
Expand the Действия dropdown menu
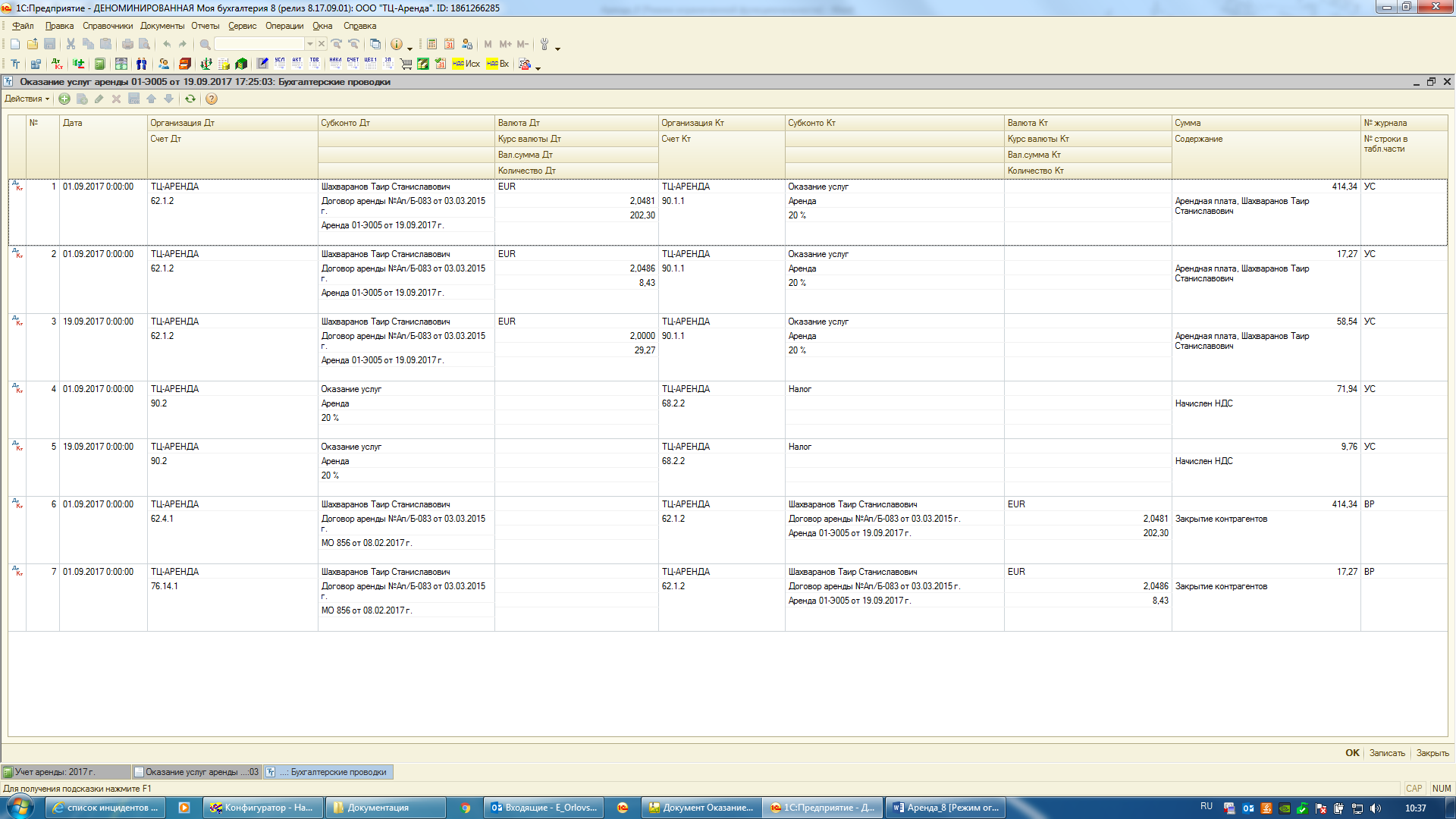(27, 99)
